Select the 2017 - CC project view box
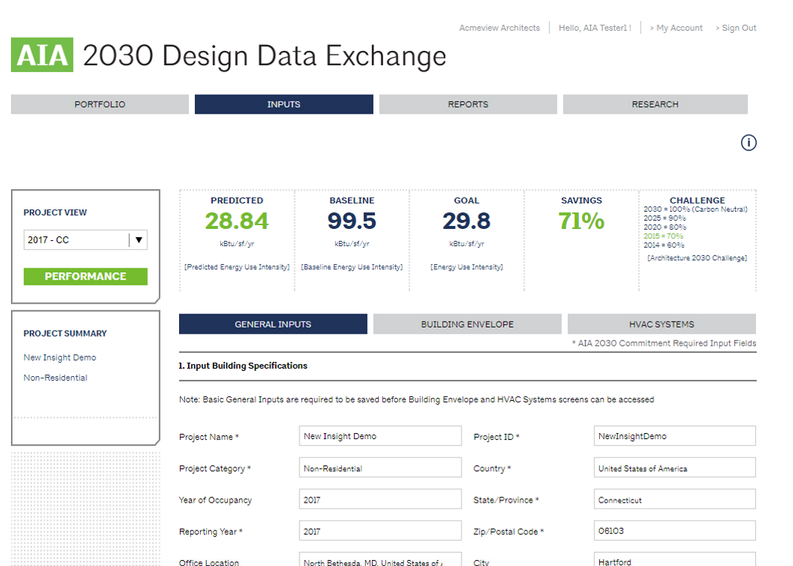Image resolution: width=793 pixels, height=566 pixels. coord(85,240)
